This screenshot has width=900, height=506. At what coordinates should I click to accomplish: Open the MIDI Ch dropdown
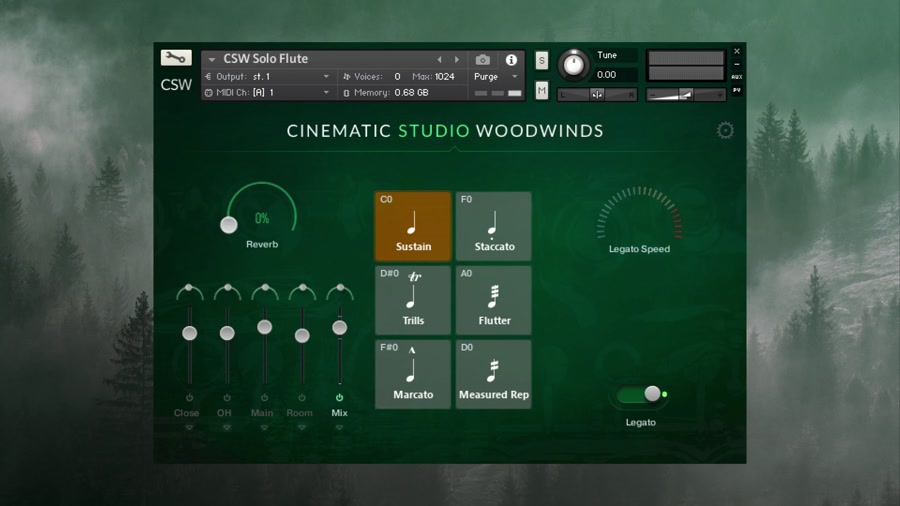click(326, 92)
